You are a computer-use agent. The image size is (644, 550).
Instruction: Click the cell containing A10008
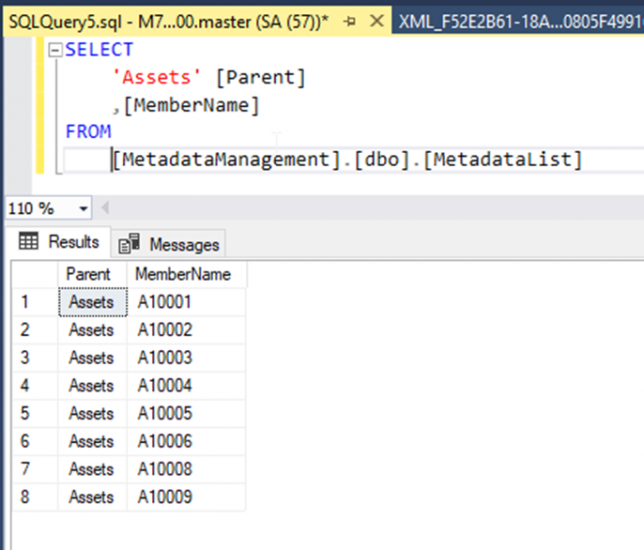tap(165, 469)
